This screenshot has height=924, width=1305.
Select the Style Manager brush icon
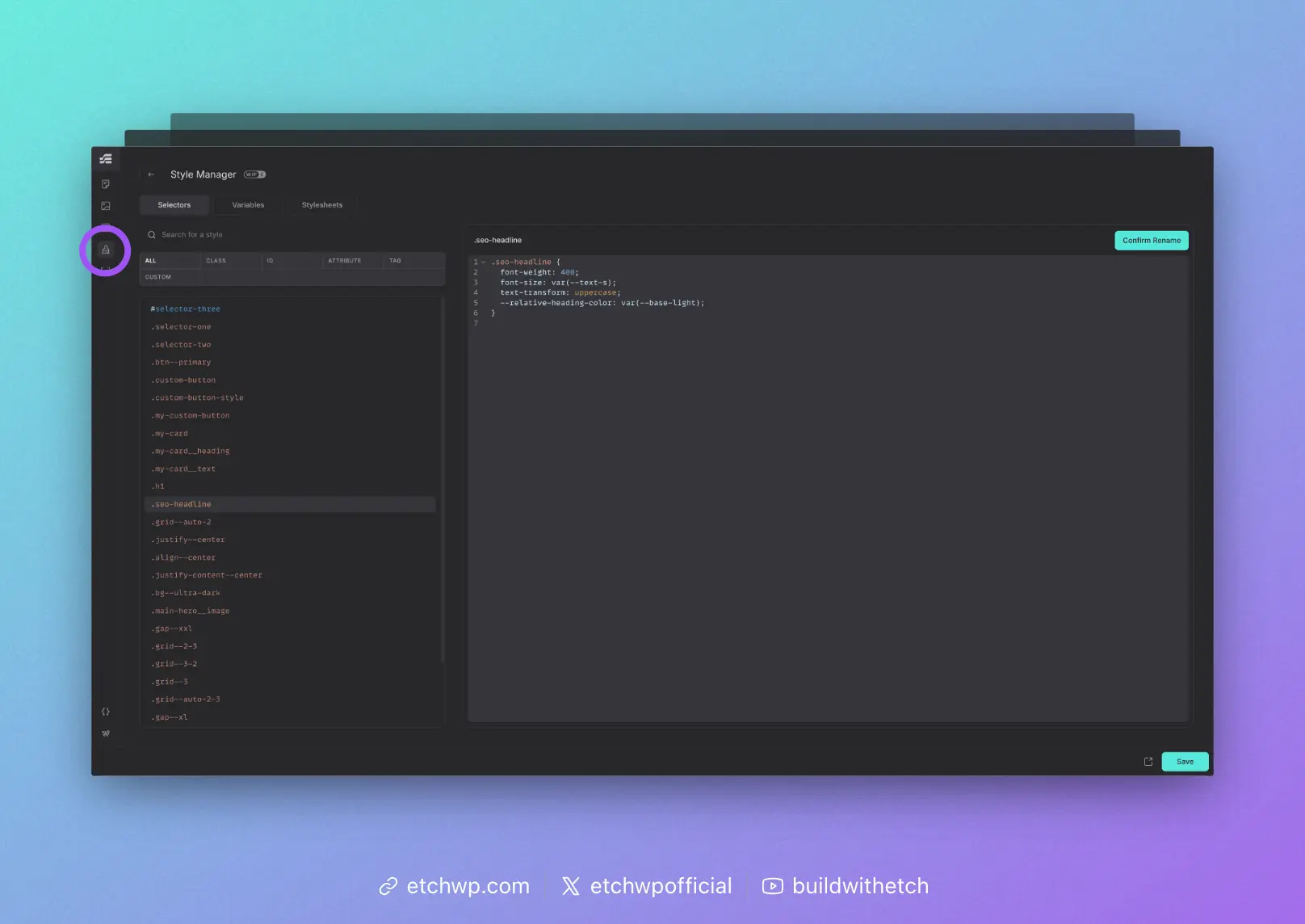(106, 250)
